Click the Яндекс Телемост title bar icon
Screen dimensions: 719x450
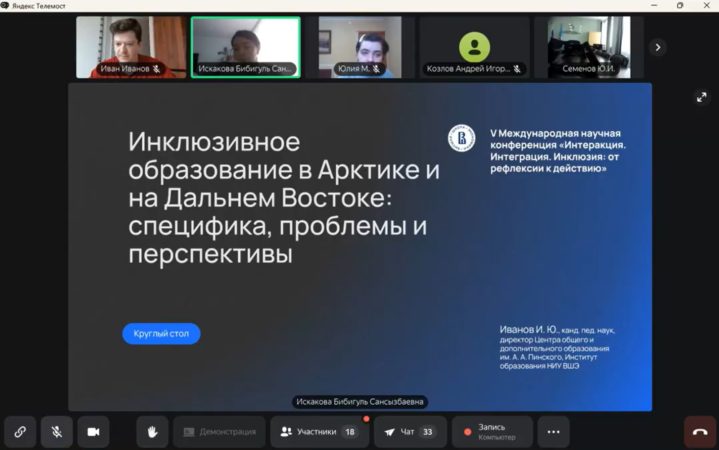[x=5, y=6]
